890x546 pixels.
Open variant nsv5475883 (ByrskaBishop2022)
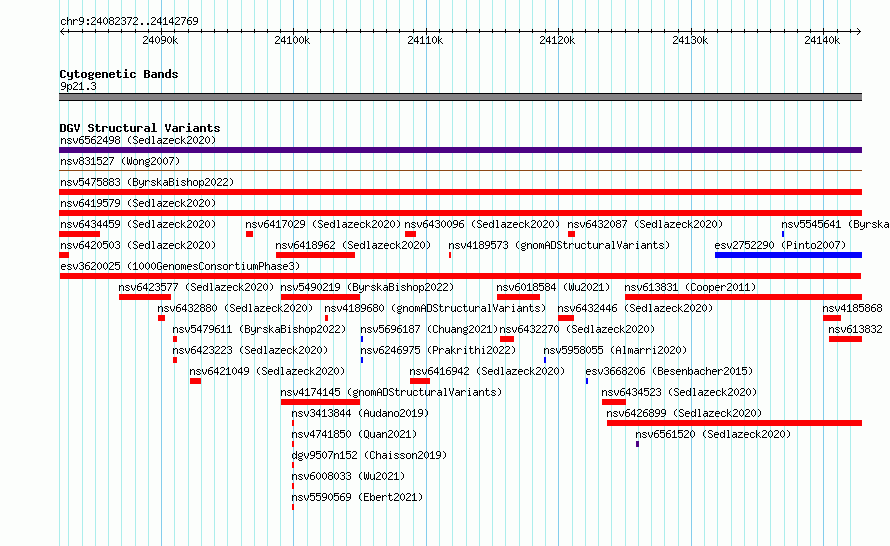pyautogui.click(x=147, y=182)
